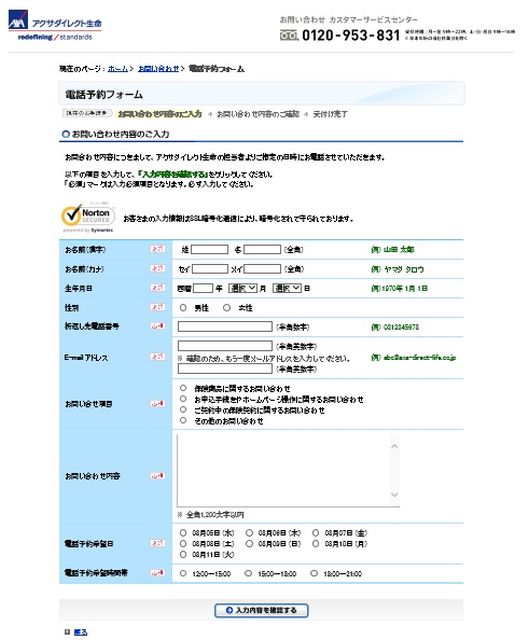Focus the first E-mail address field
Viewport: 529px width, 640px height.
(x=225, y=346)
